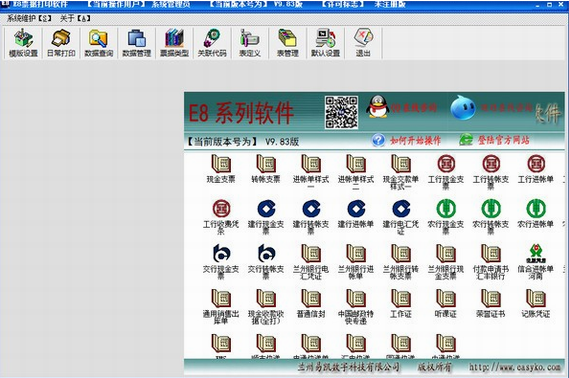Click the E8 系列软件 banner title
The image size is (569, 378).
[241, 113]
